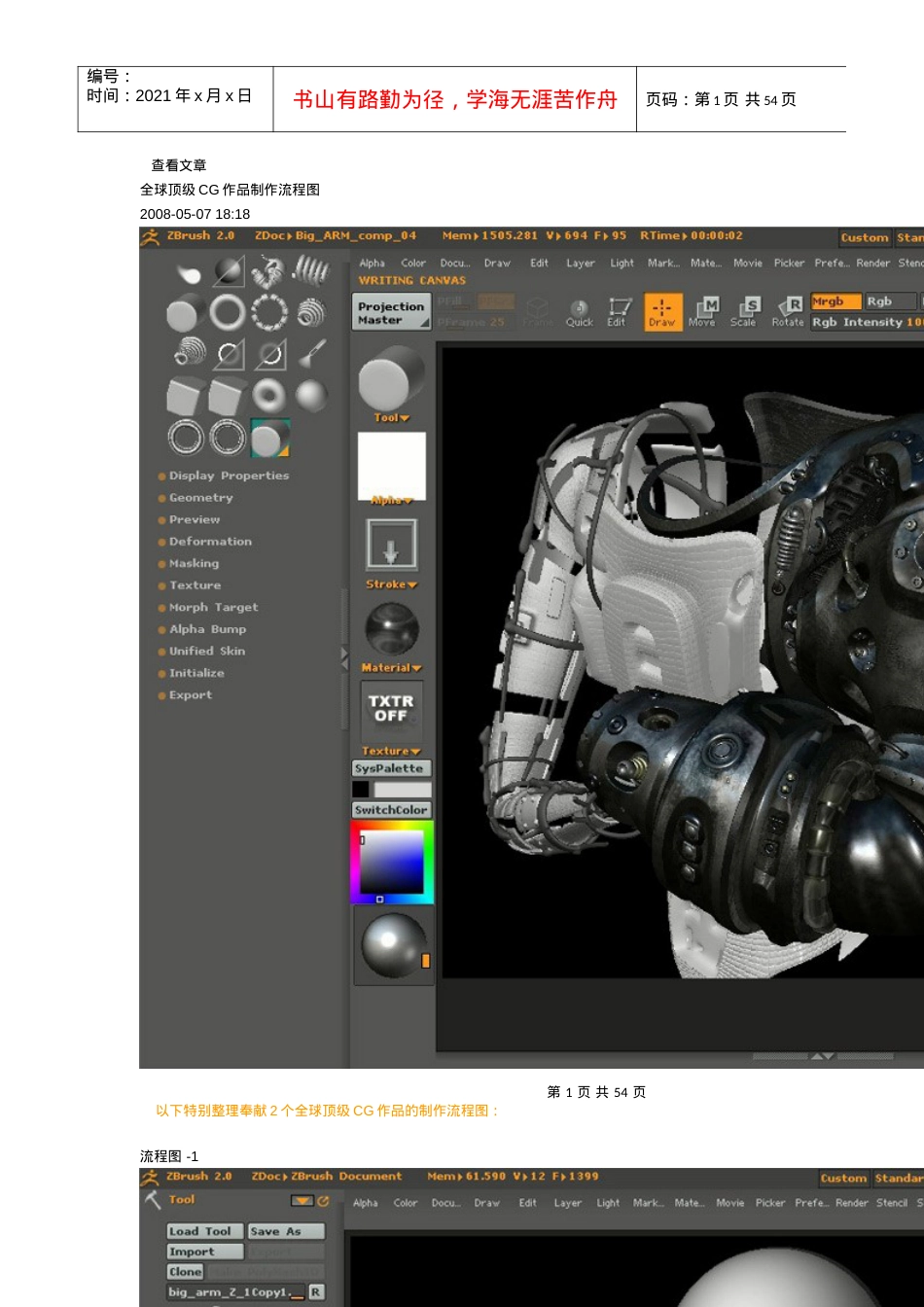The height and width of the screenshot is (1307, 924).
Task: Open the Alpha dropdown label
Action: (x=392, y=501)
